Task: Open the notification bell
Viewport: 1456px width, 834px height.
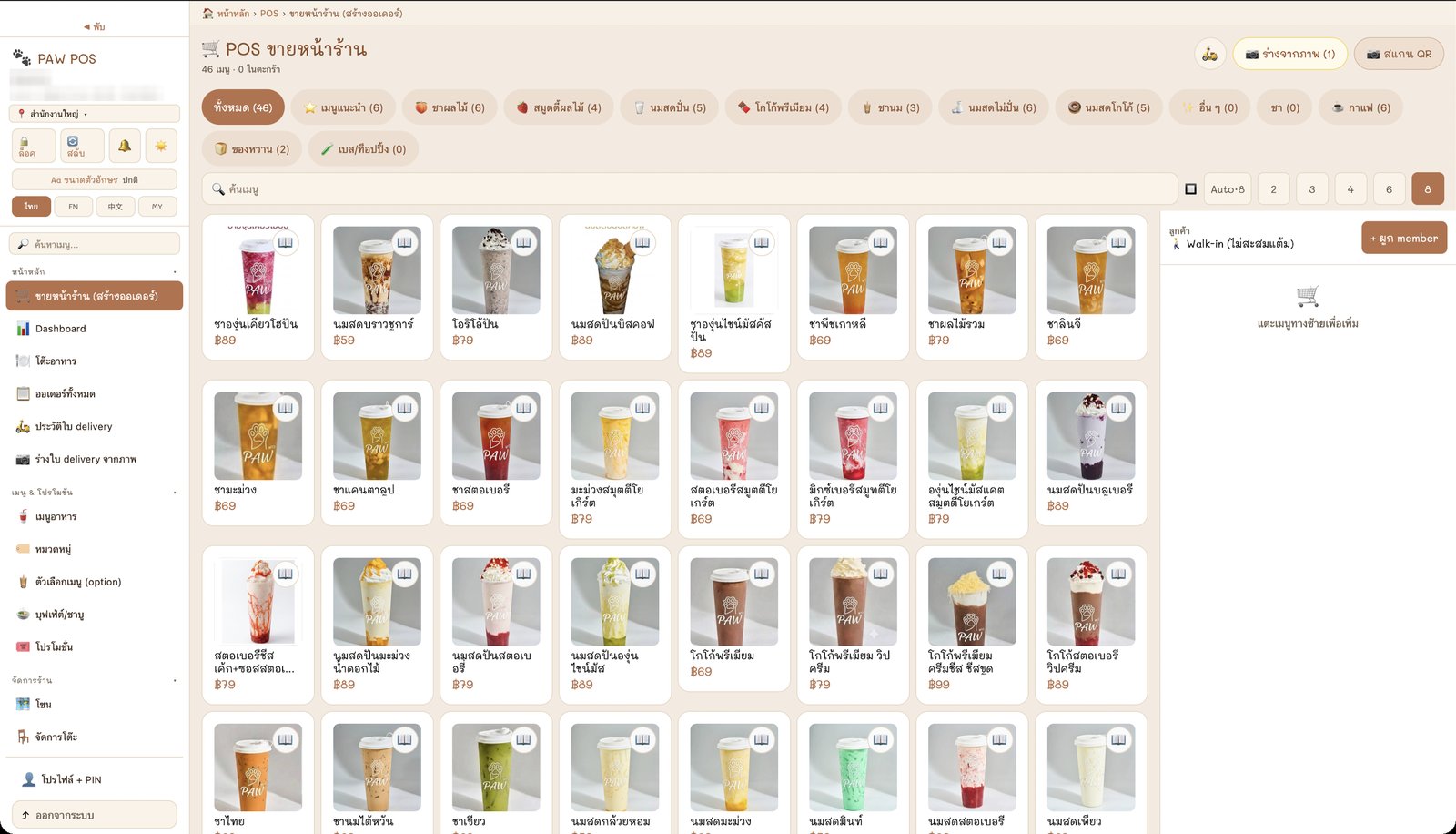Action: pos(124,146)
